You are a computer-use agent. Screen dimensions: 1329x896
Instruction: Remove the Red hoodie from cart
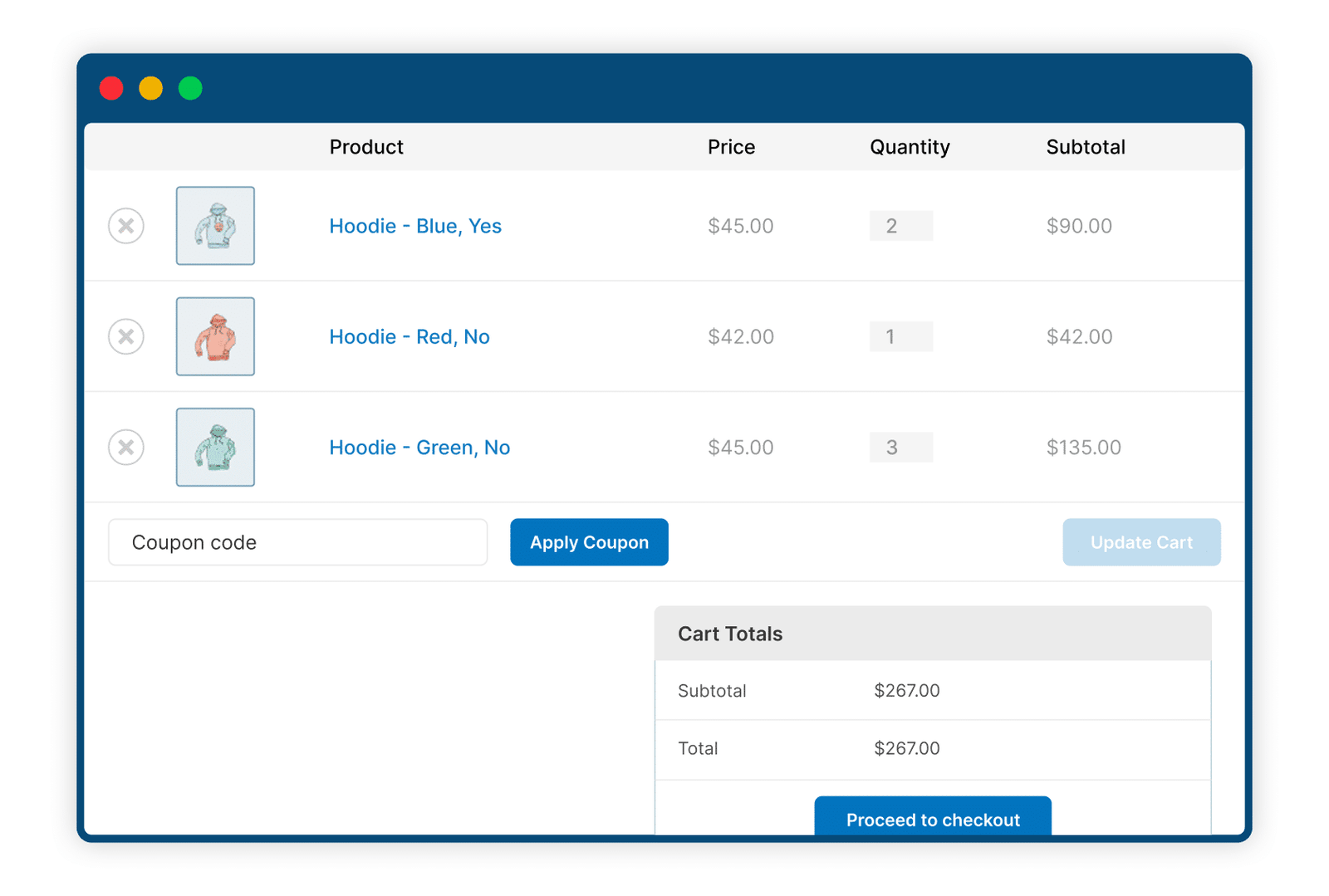point(126,336)
